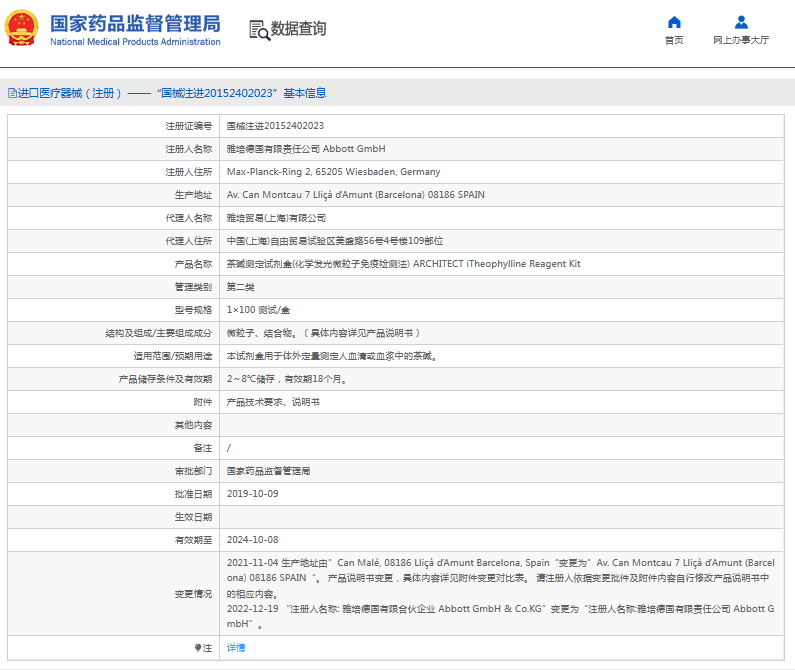Screen dimensions: 795x670
Task: Click 国家药品监督管理局 site title
Action: (x=135, y=23)
